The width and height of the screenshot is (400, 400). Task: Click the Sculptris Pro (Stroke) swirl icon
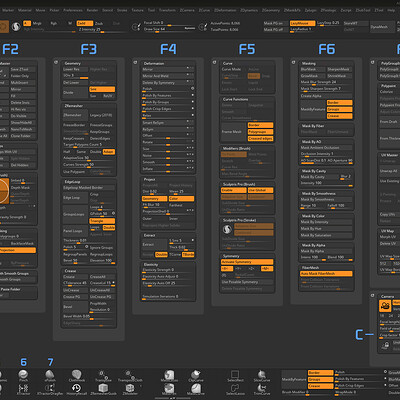tap(227, 229)
